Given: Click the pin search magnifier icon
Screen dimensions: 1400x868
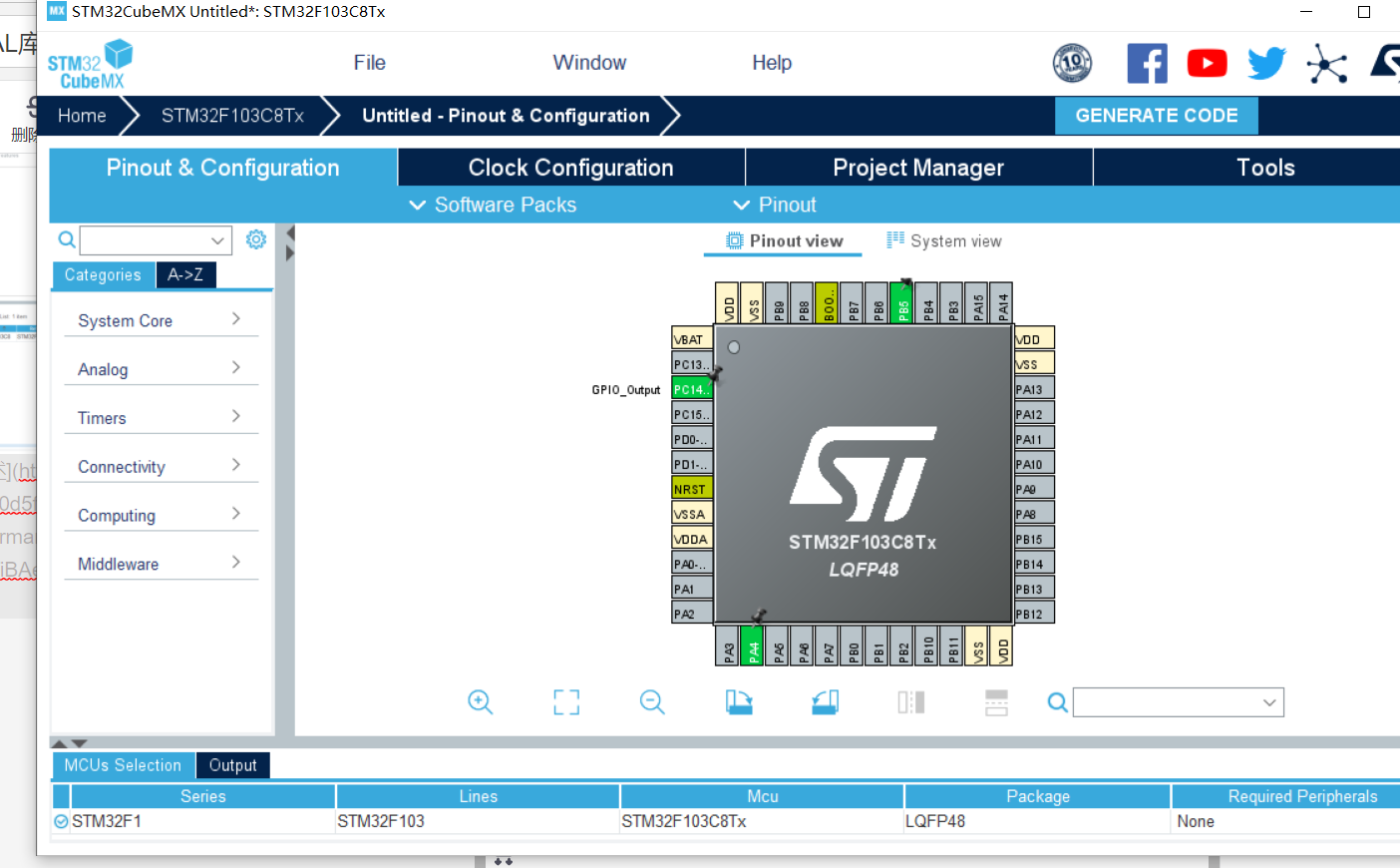Looking at the screenshot, I should [x=1058, y=703].
